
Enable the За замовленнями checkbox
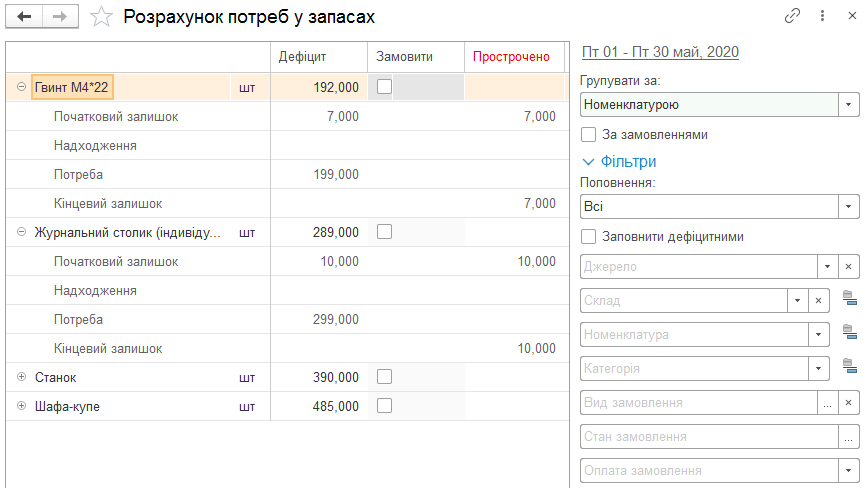(x=588, y=134)
